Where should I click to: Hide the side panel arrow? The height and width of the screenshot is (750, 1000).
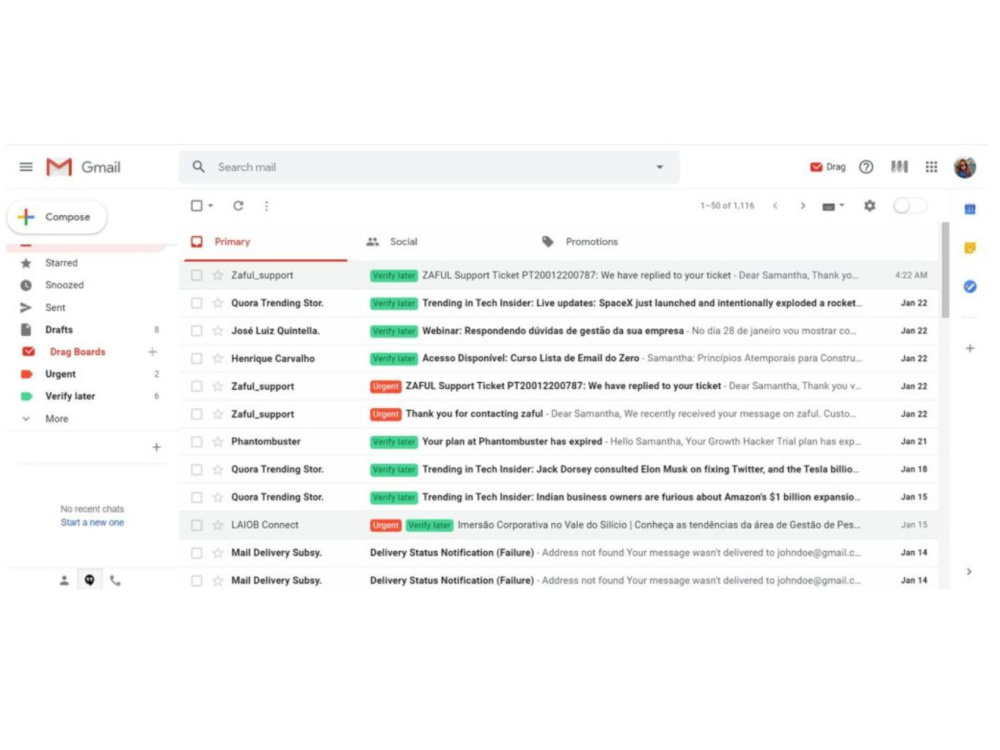(969, 571)
